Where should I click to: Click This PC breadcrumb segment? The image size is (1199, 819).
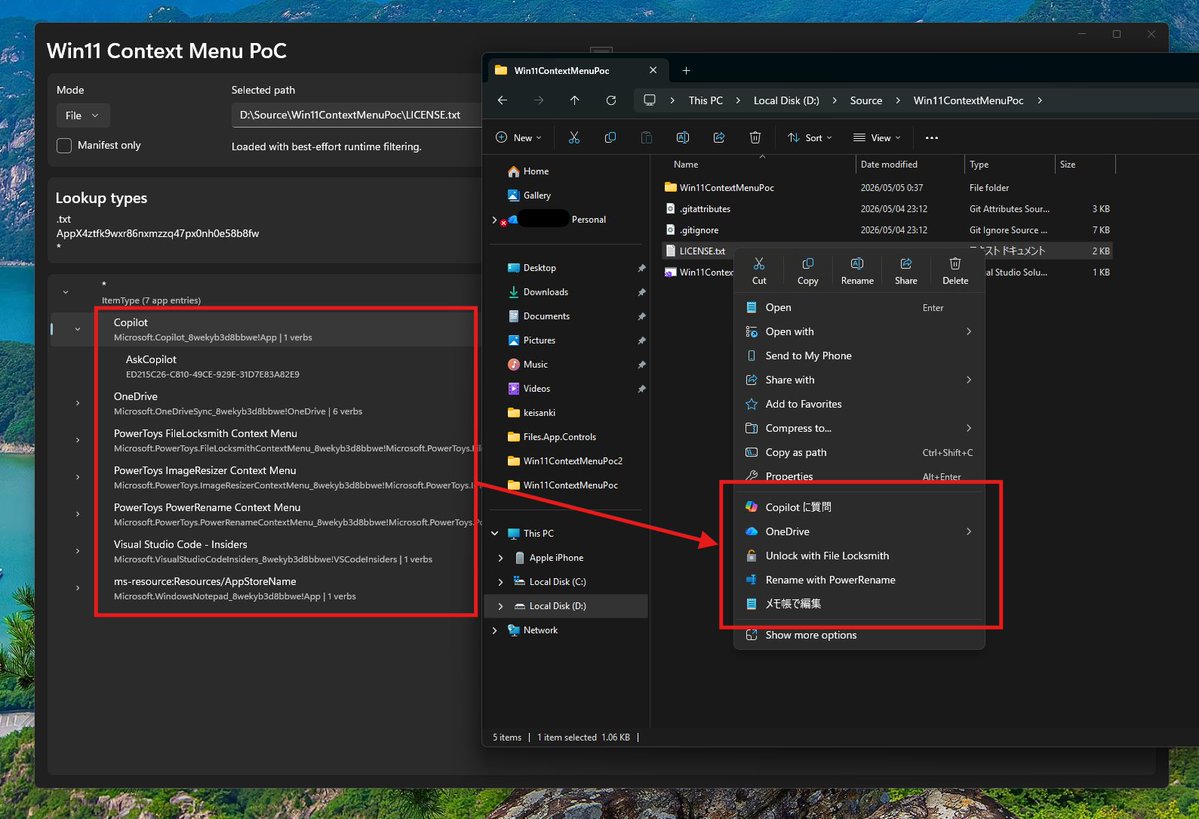click(x=705, y=100)
